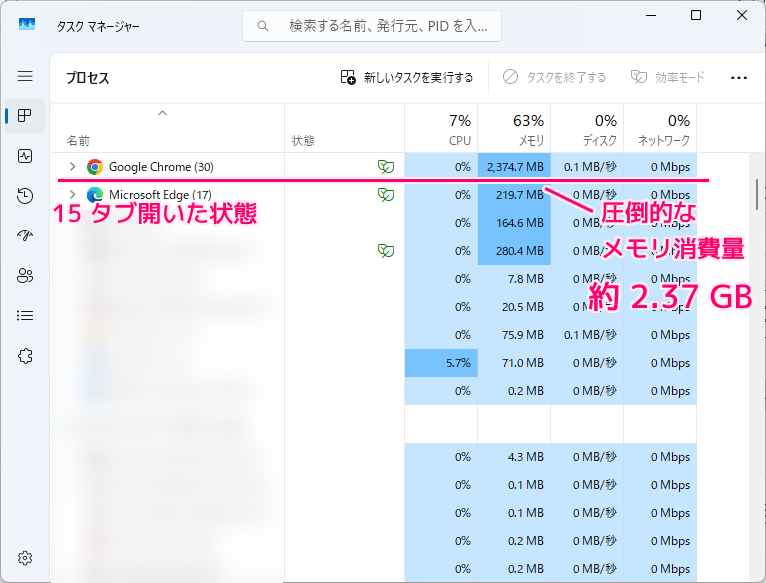Image resolution: width=766 pixels, height=583 pixels.
Task: Click Chrome's 2,374.7 MB memory cell
Action: (x=514, y=167)
